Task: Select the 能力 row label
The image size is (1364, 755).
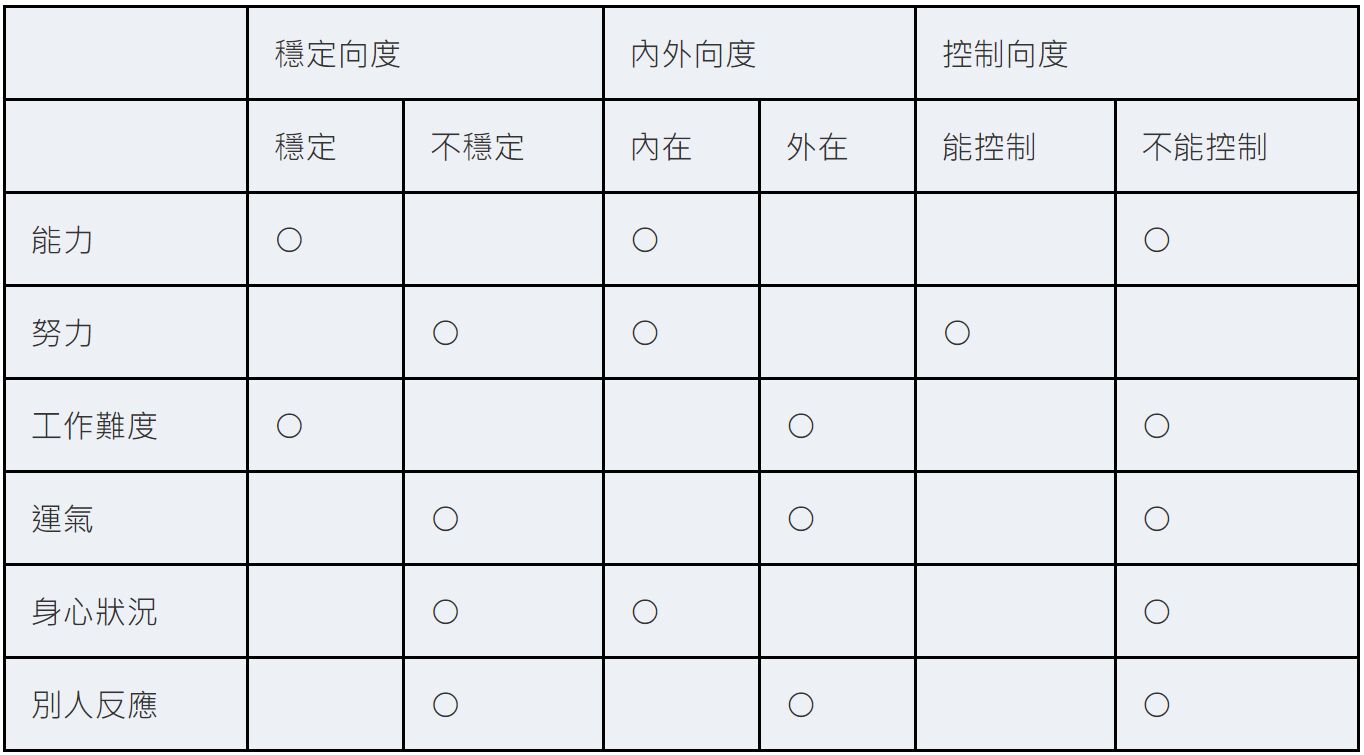Action: (63, 240)
